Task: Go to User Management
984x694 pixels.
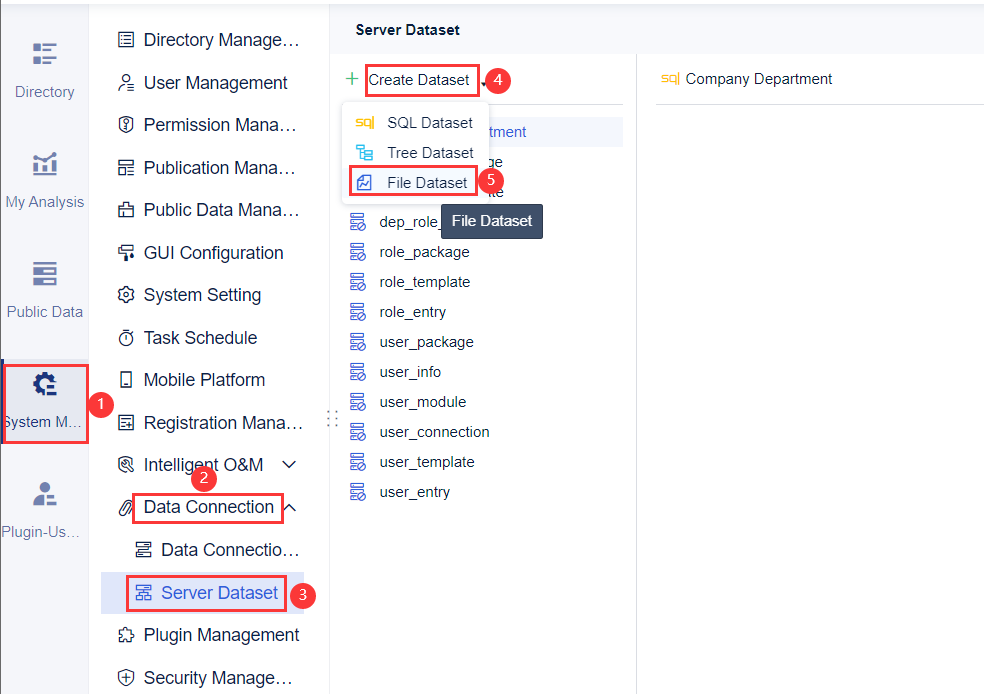Action: point(215,83)
